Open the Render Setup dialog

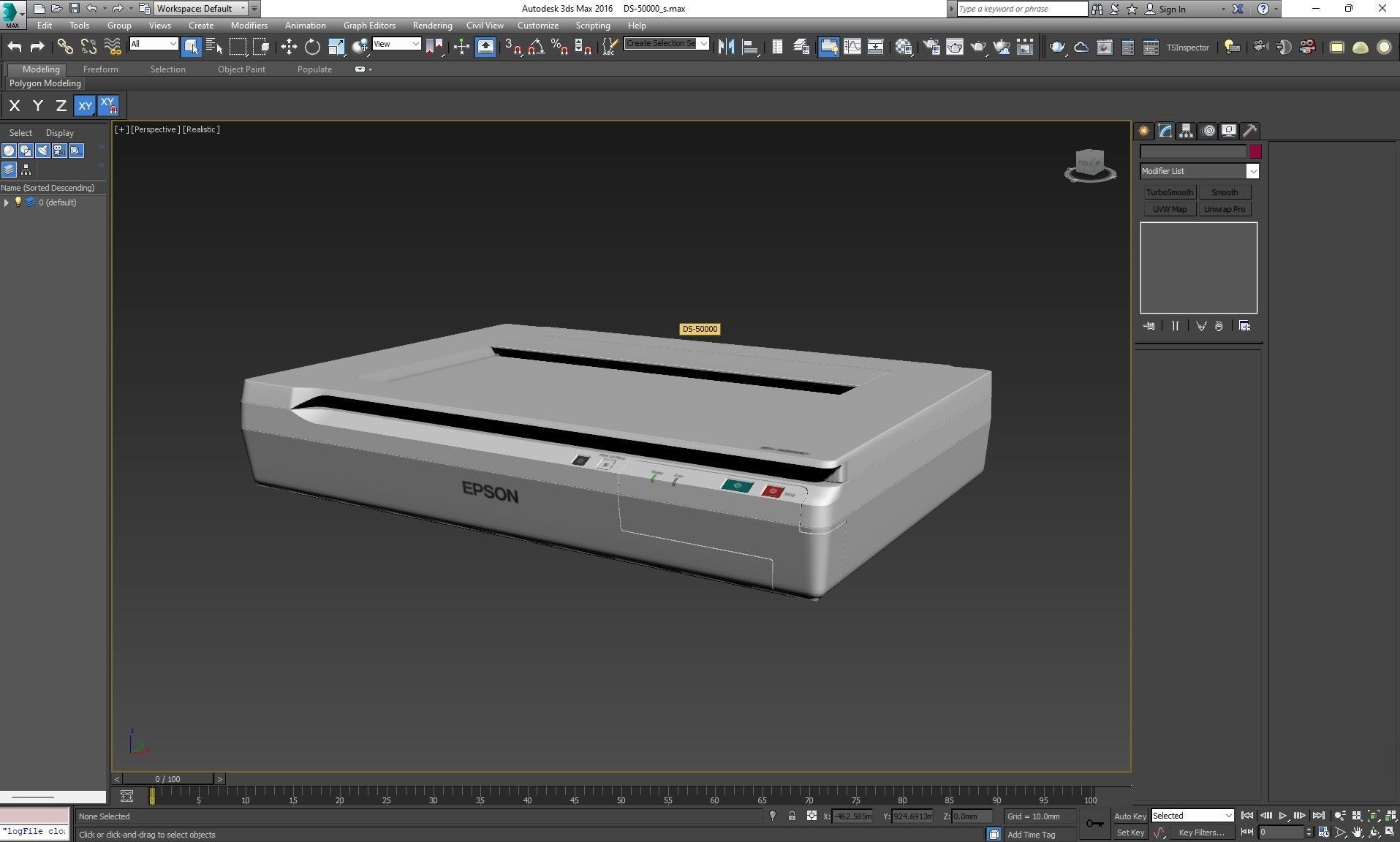[931, 47]
